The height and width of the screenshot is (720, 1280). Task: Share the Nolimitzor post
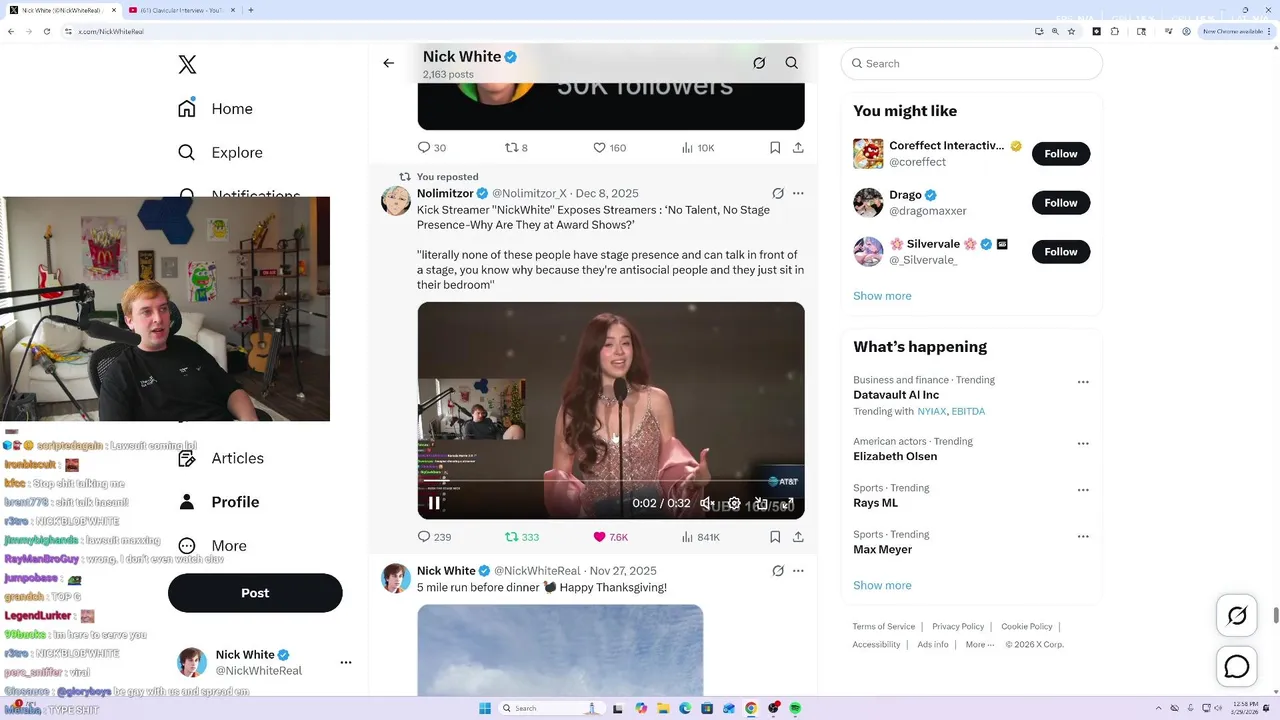pos(798,537)
